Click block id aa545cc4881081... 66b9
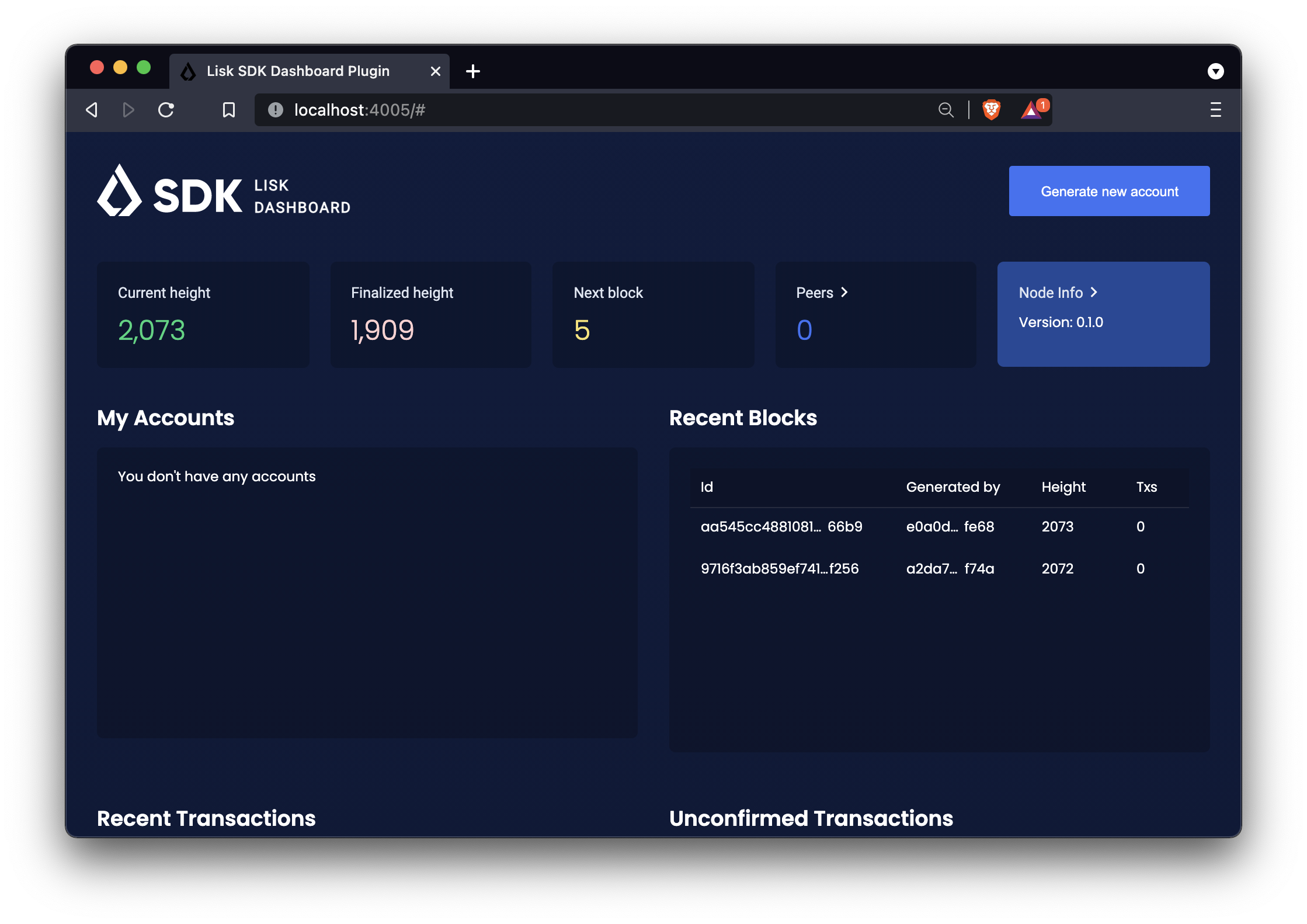Image resolution: width=1307 pixels, height=924 pixels. [x=781, y=527]
